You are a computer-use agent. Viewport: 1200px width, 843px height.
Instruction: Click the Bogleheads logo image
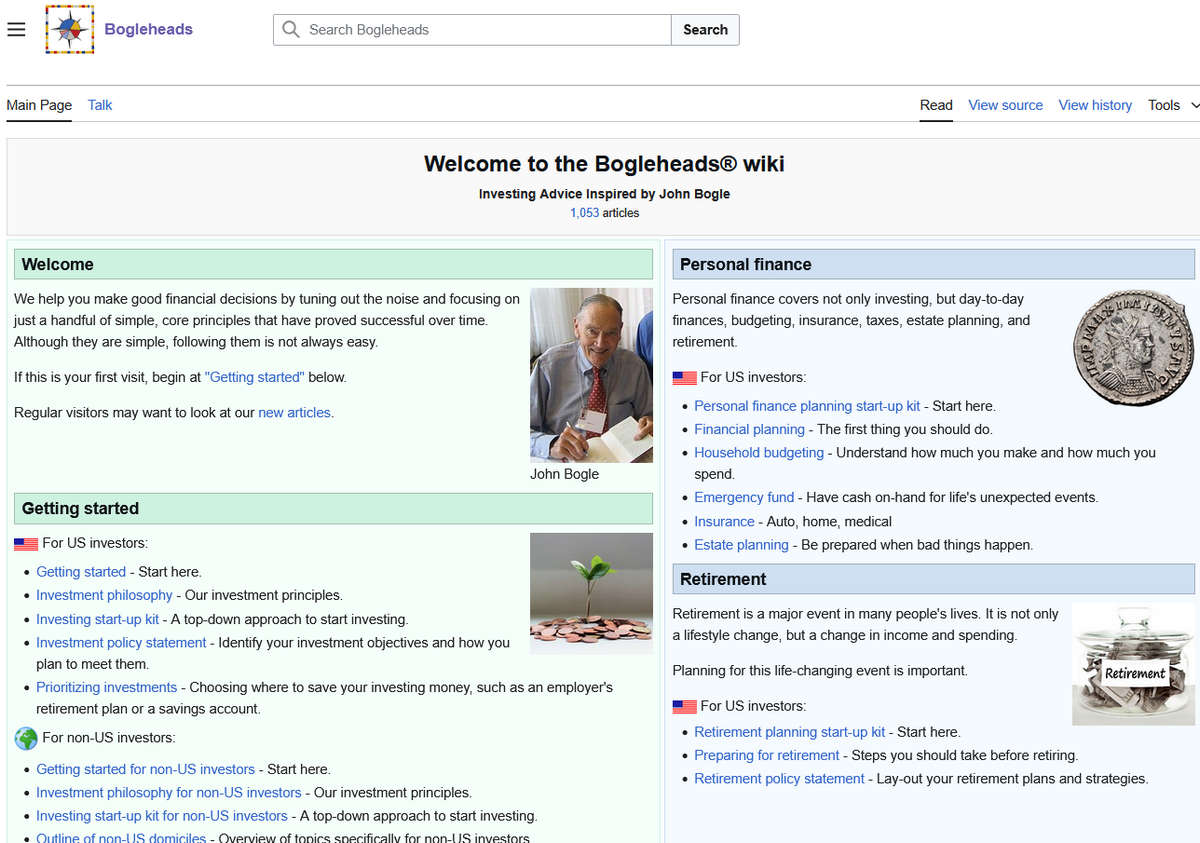70,30
